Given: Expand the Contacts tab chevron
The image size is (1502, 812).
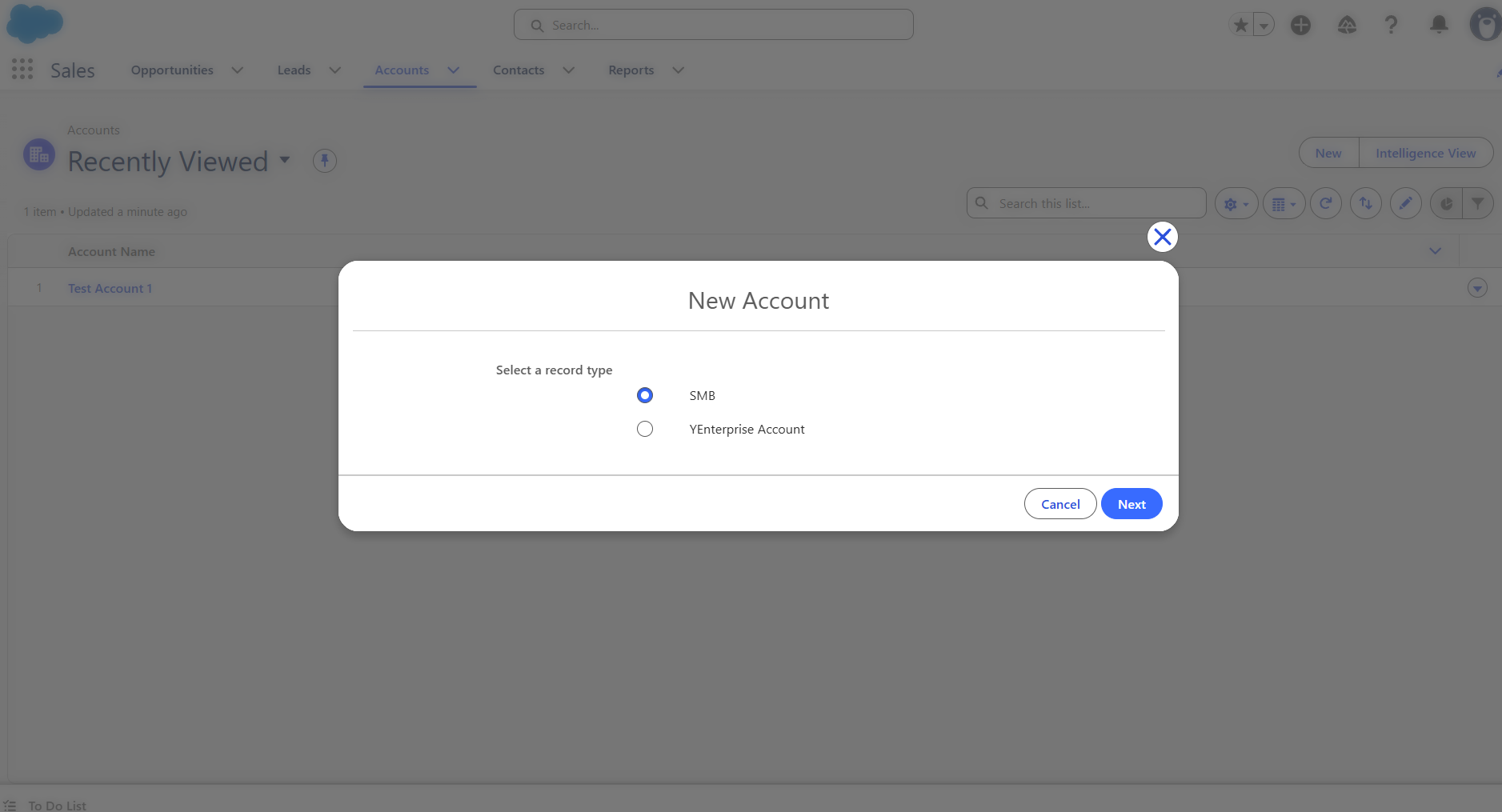Looking at the screenshot, I should (x=569, y=70).
